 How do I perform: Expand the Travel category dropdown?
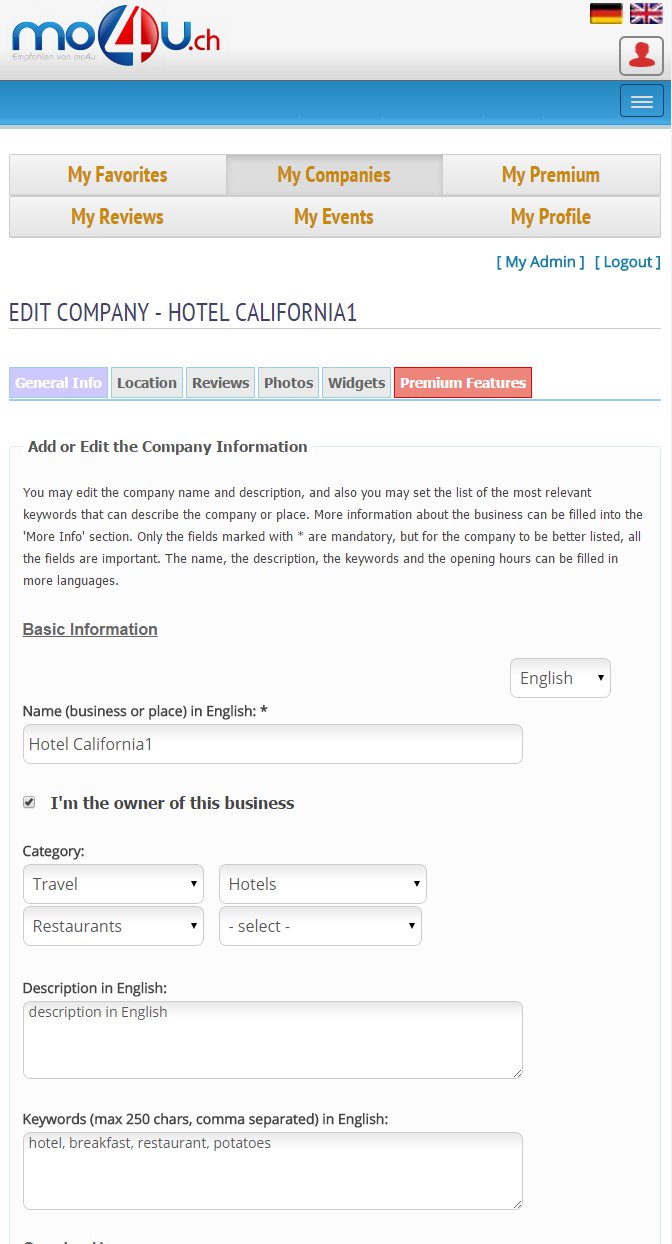coord(113,884)
